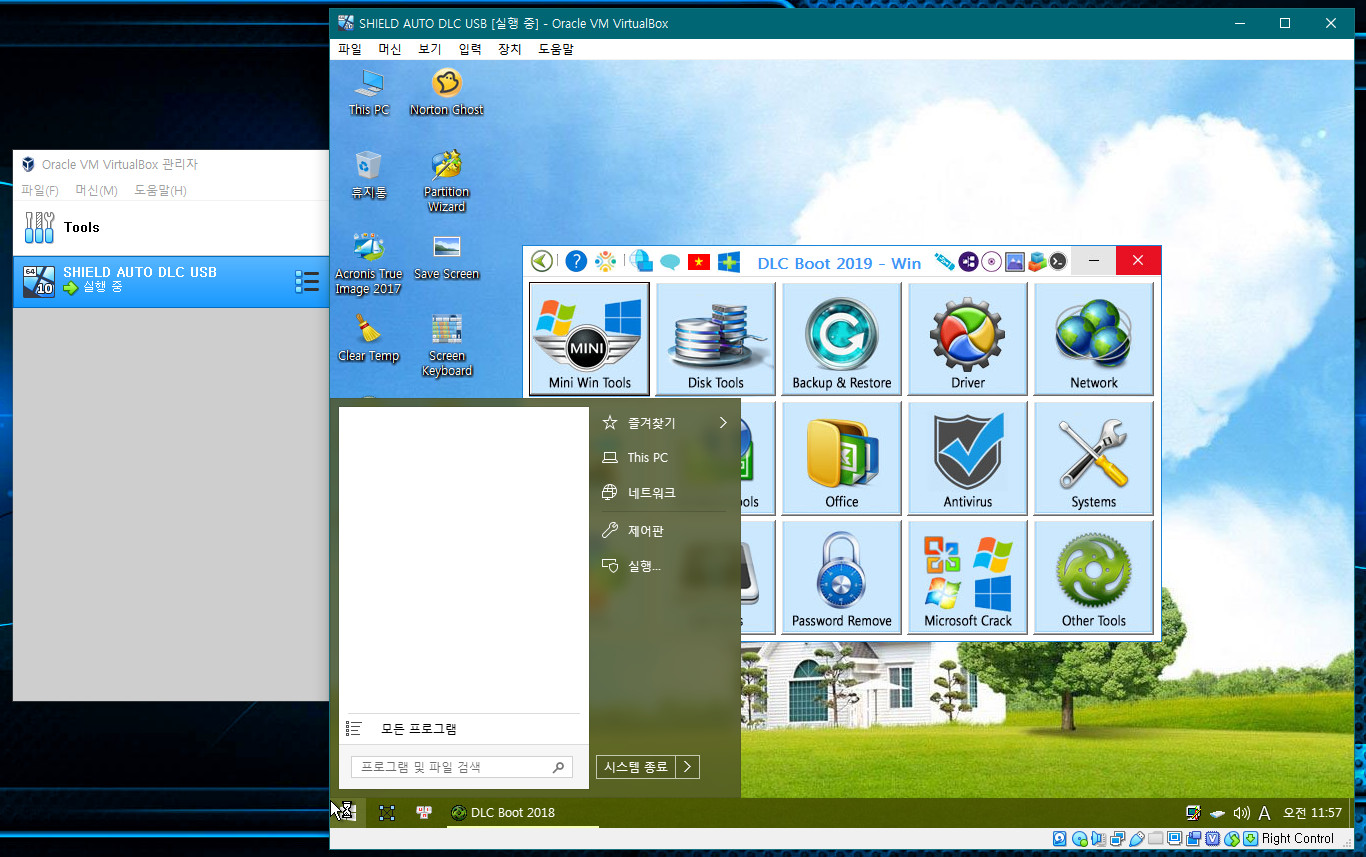Click the picture wallpaper icon in DLC Boot header
The width and height of the screenshot is (1366, 857).
pos(1014,261)
